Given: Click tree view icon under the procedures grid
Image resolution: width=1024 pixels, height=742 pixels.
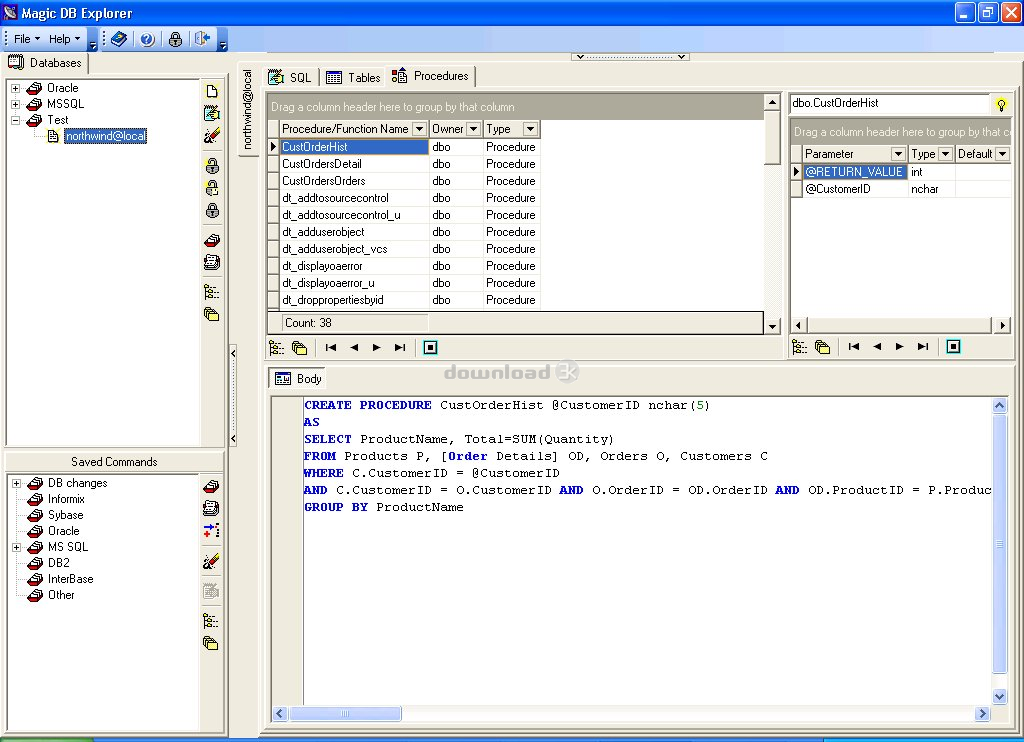Looking at the screenshot, I should click(x=277, y=348).
